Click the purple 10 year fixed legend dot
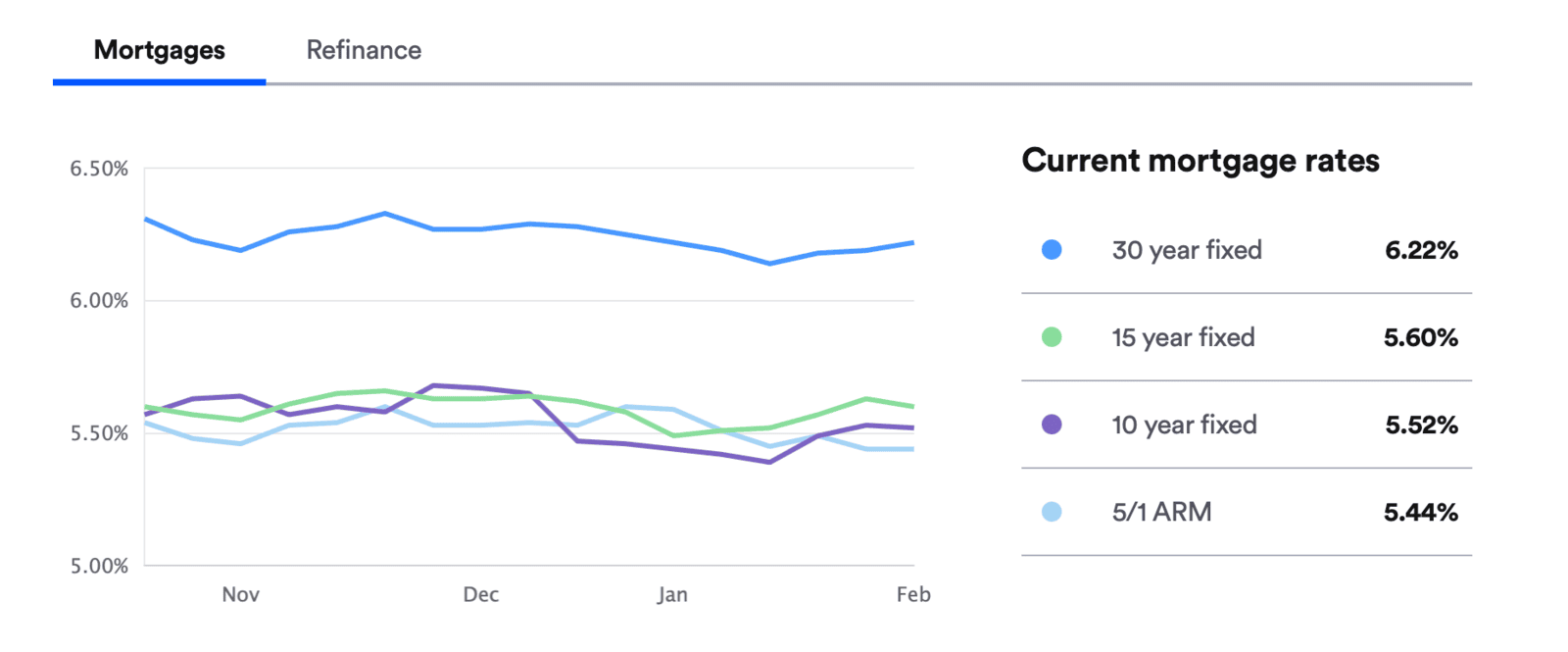Viewport: 1568px width, 652px height. coord(1052,425)
